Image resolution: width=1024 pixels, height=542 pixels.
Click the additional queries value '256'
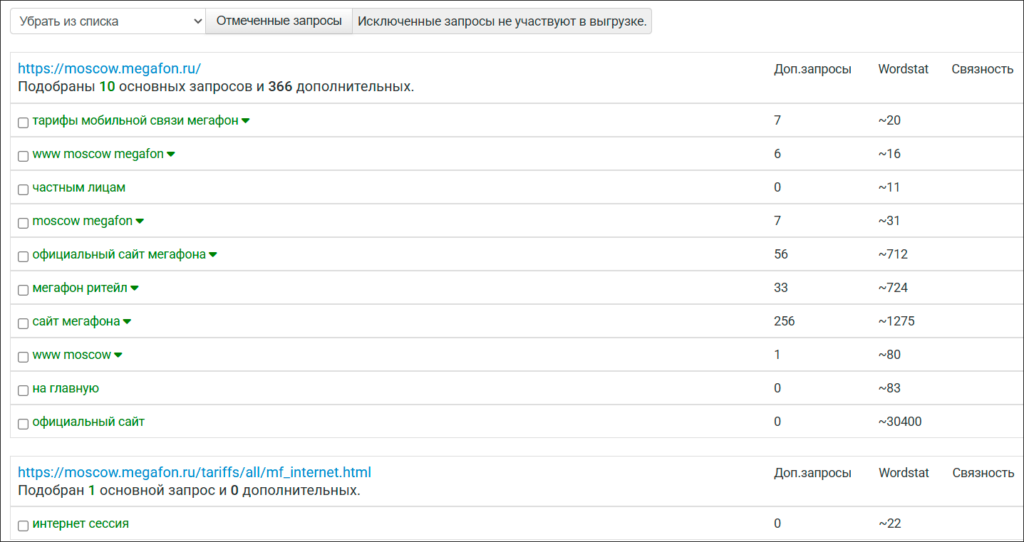[x=784, y=321]
